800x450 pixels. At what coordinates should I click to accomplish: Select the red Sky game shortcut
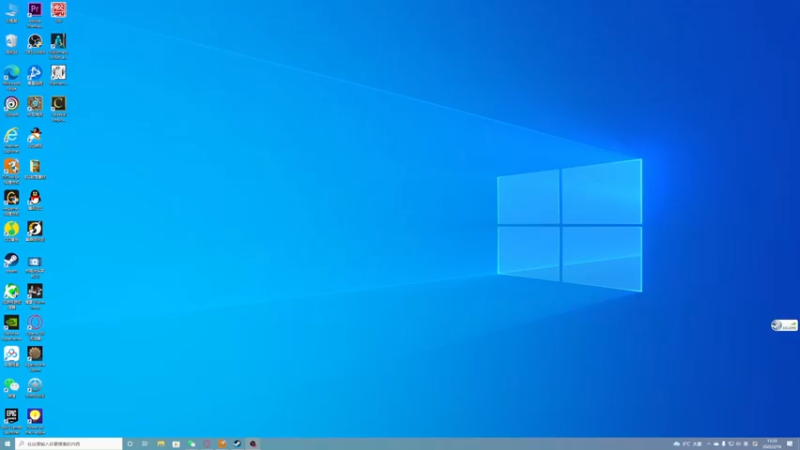[x=58, y=12]
